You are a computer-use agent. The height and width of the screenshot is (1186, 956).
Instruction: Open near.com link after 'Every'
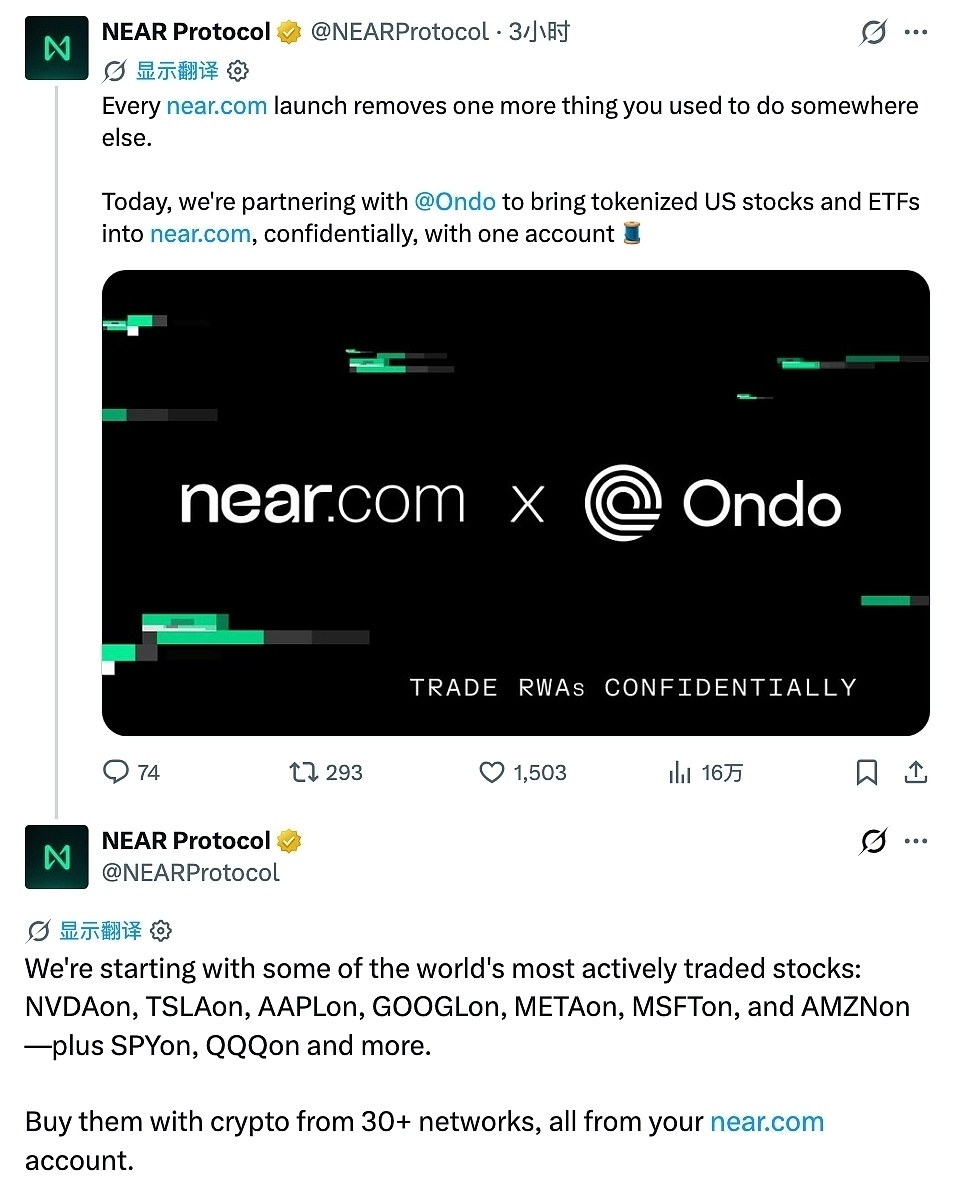tap(216, 106)
